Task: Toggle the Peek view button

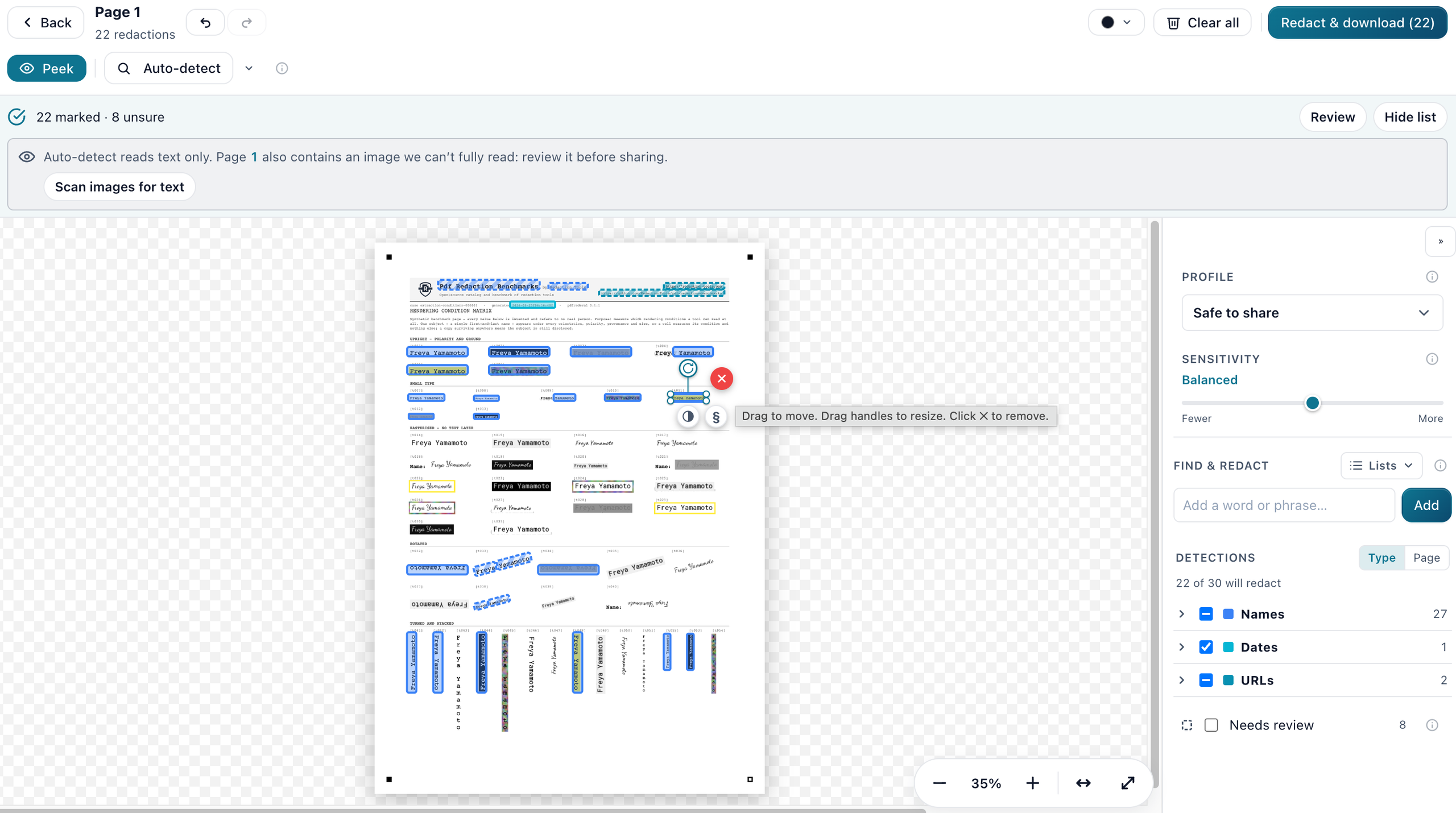Action: coord(47,68)
